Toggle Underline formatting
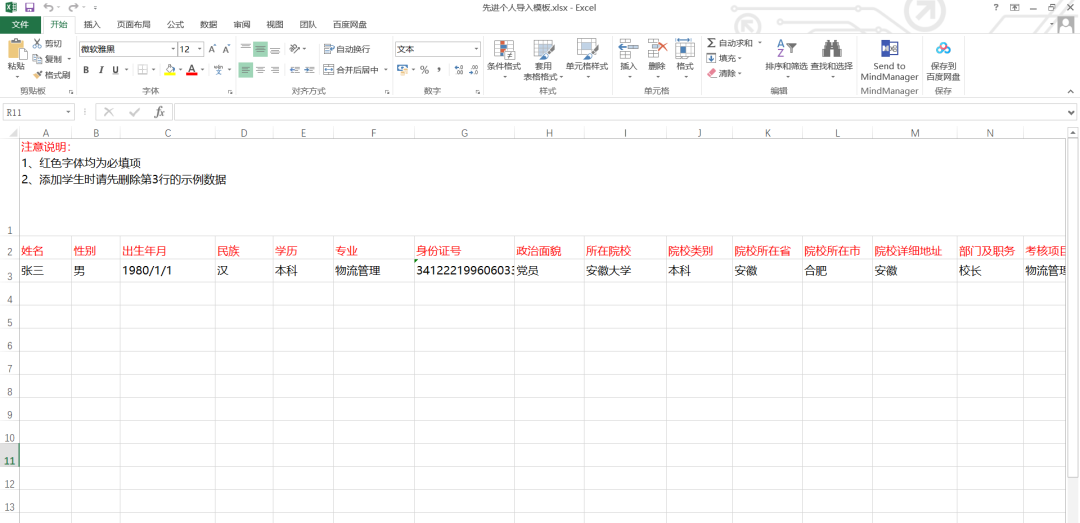1080x523 pixels. pyautogui.click(x=116, y=70)
